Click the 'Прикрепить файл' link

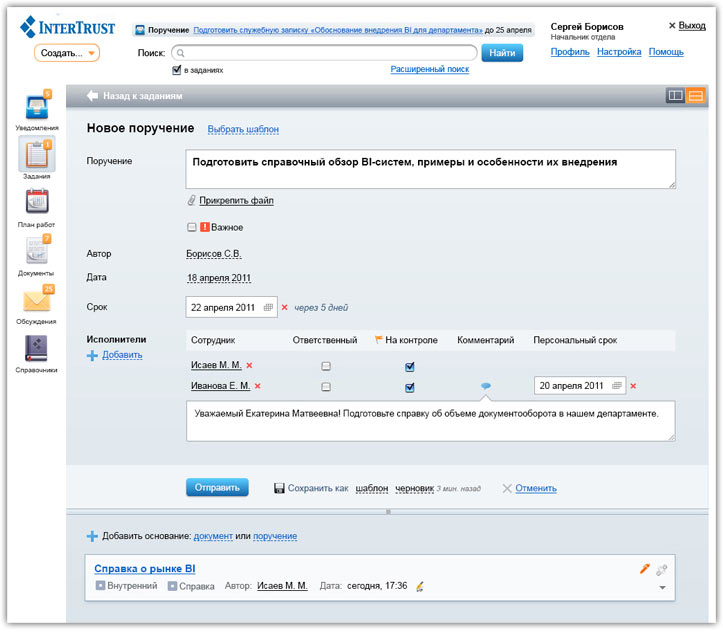coord(236,201)
